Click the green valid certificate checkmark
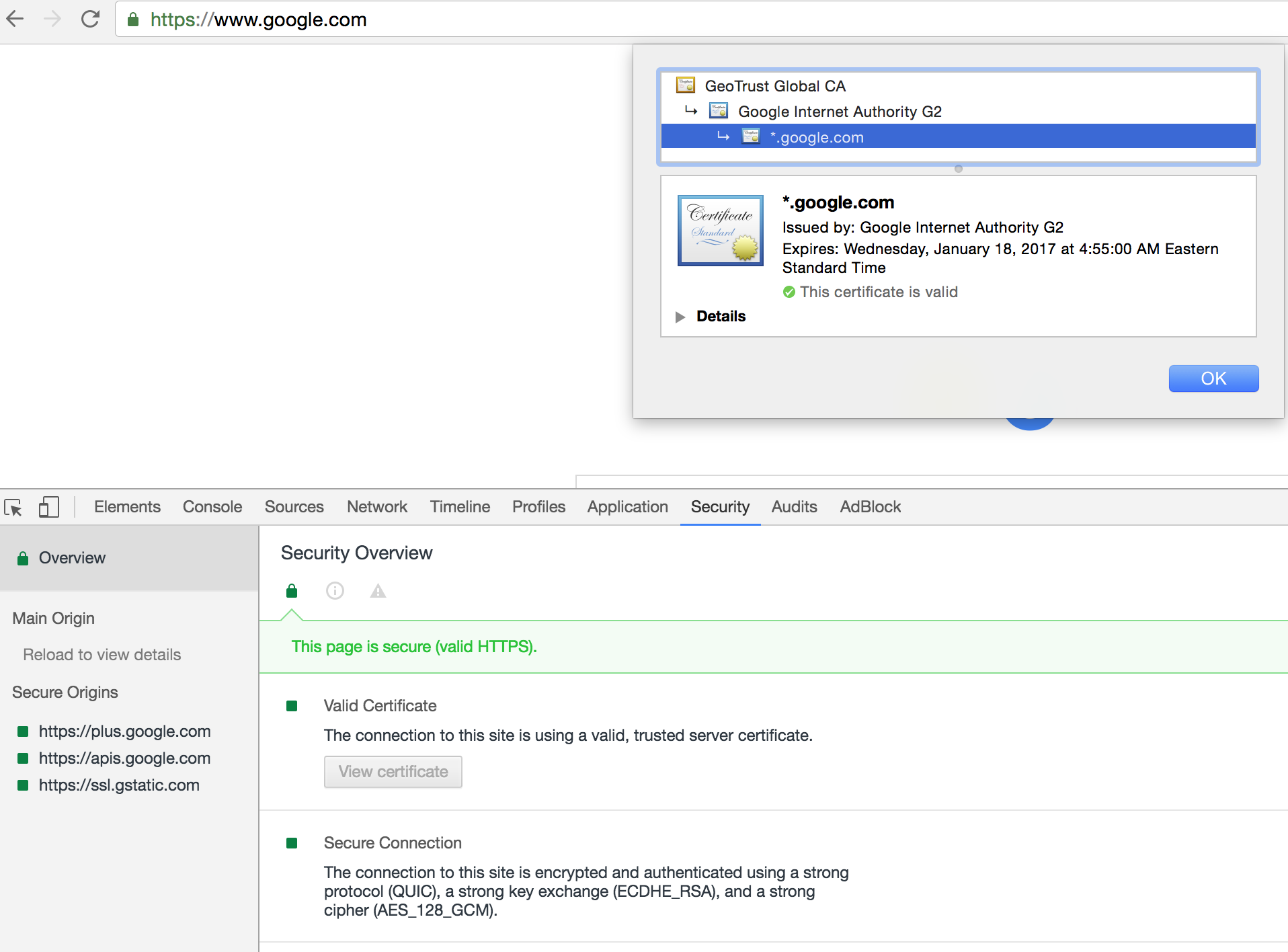Screen dimensions: 1288x952 tap(789, 292)
